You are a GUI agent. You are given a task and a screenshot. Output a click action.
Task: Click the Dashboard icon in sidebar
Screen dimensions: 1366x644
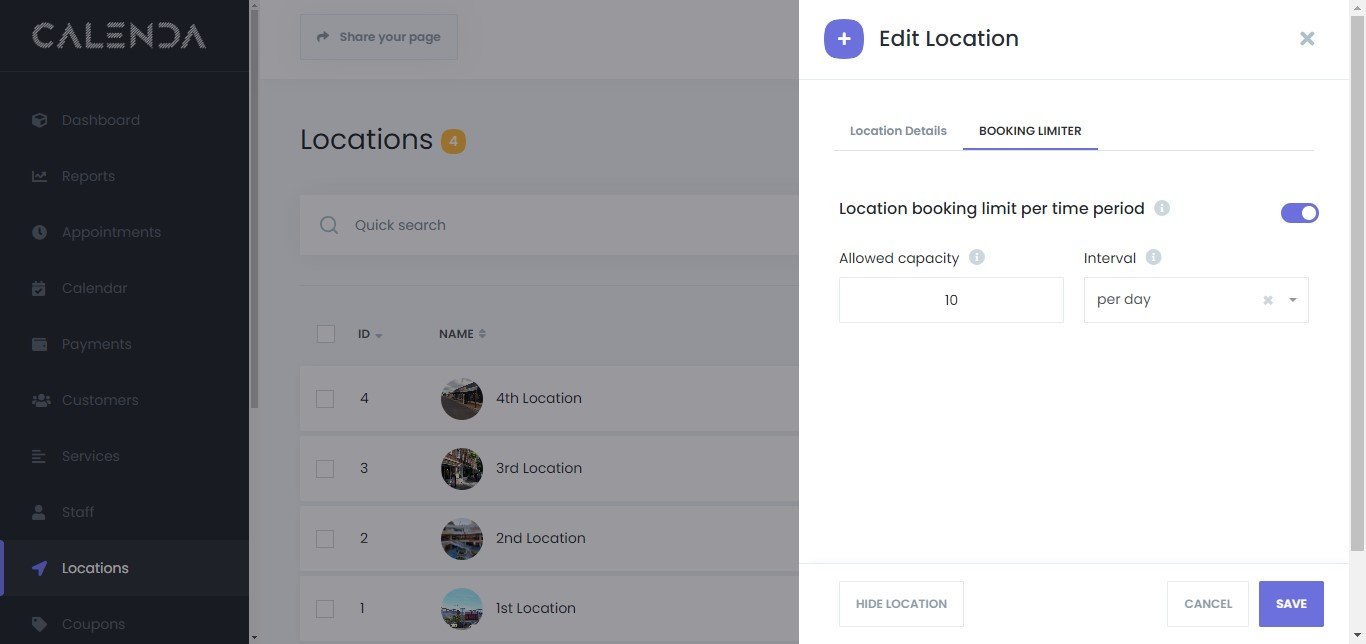click(x=39, y=120)
